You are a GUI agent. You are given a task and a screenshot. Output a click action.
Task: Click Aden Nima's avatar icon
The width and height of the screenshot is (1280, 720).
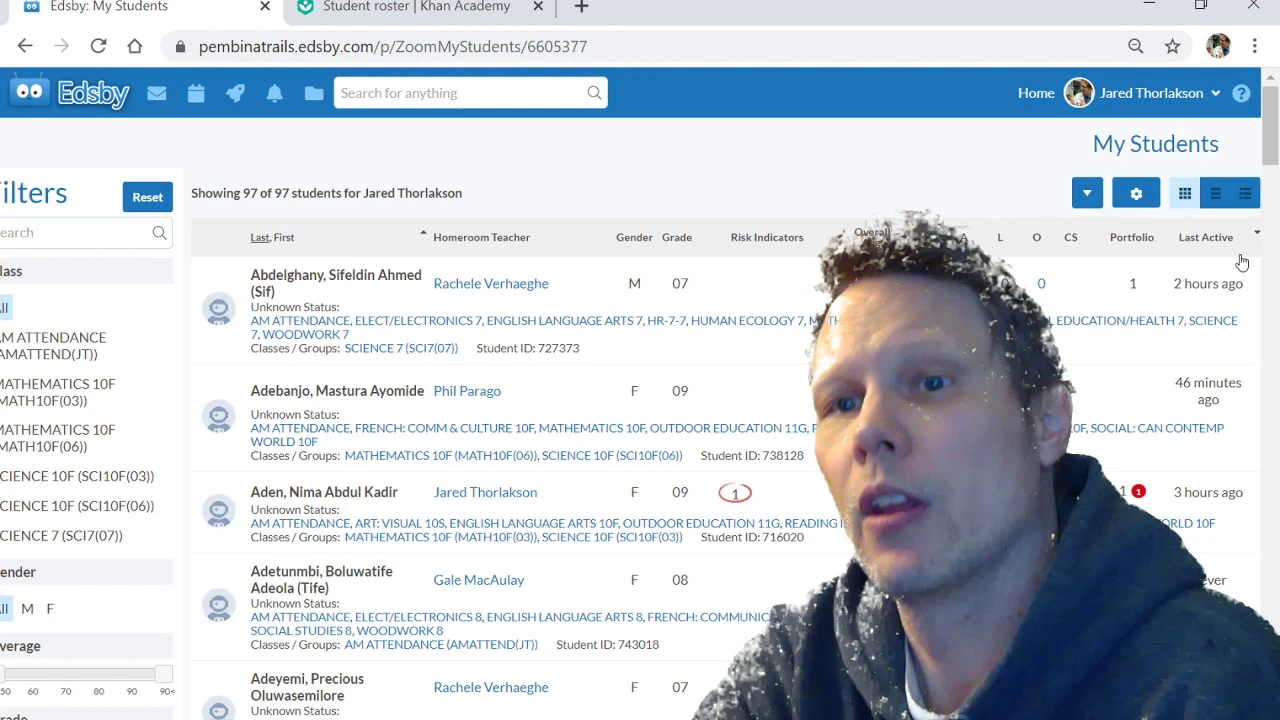tap(218, 511)
